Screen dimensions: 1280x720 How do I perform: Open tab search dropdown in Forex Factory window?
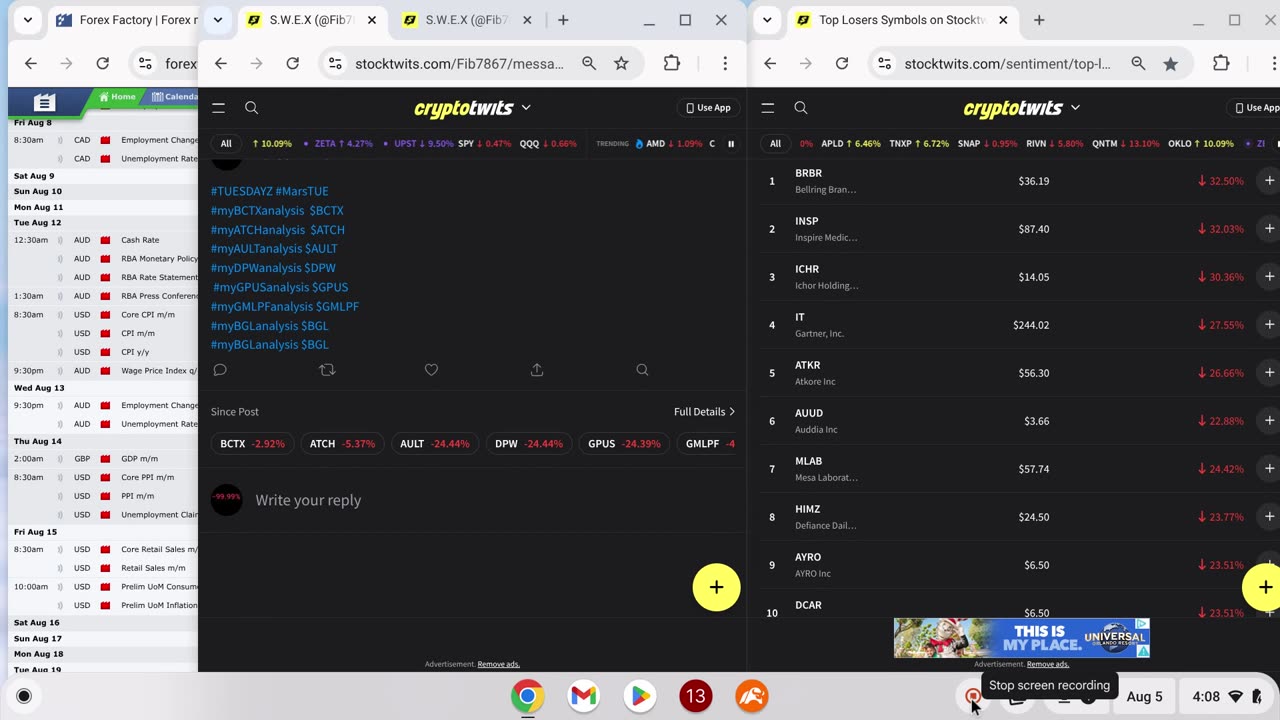coord(28,20)
